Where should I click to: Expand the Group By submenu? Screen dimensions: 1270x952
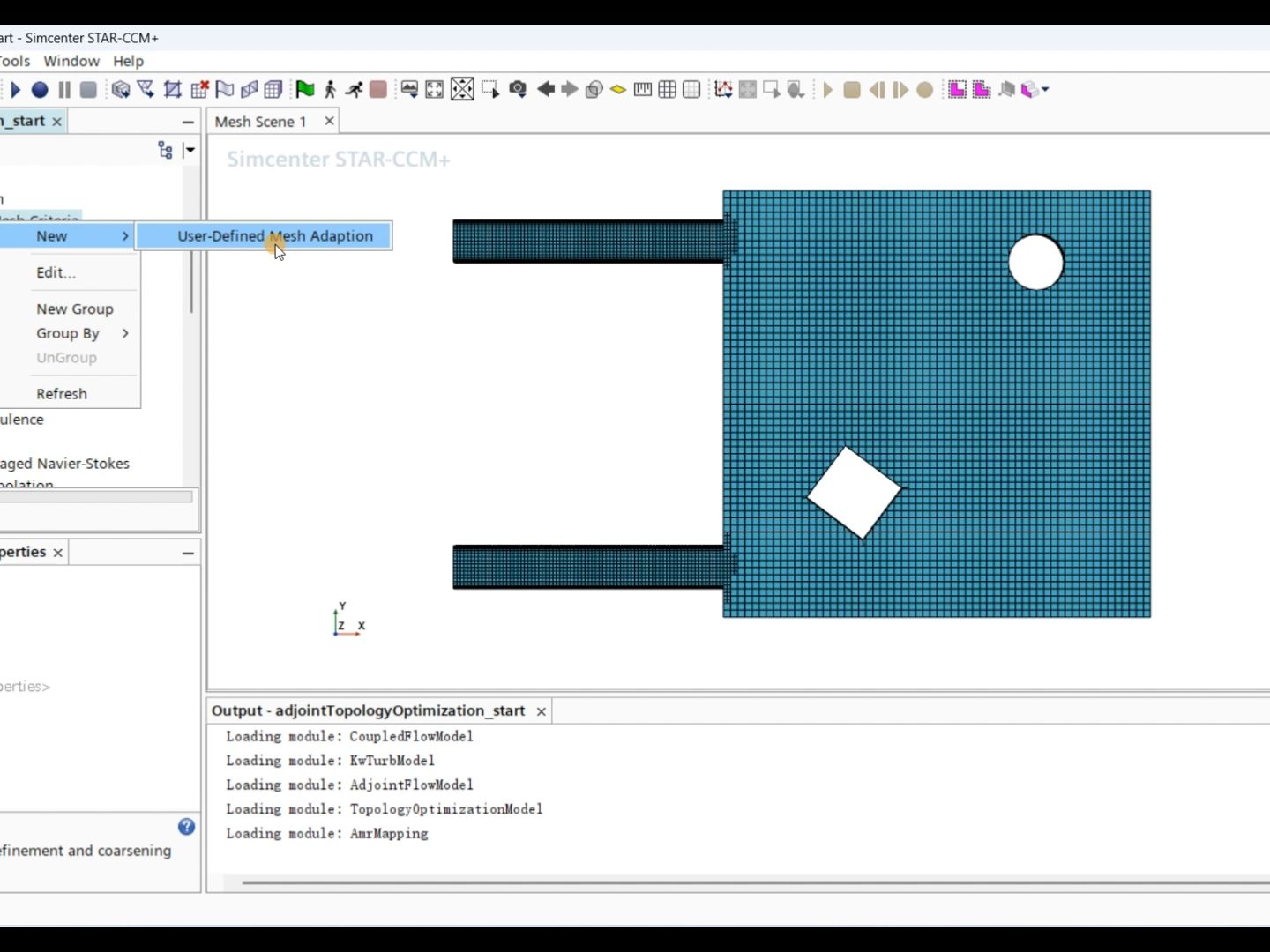(69, 333)
